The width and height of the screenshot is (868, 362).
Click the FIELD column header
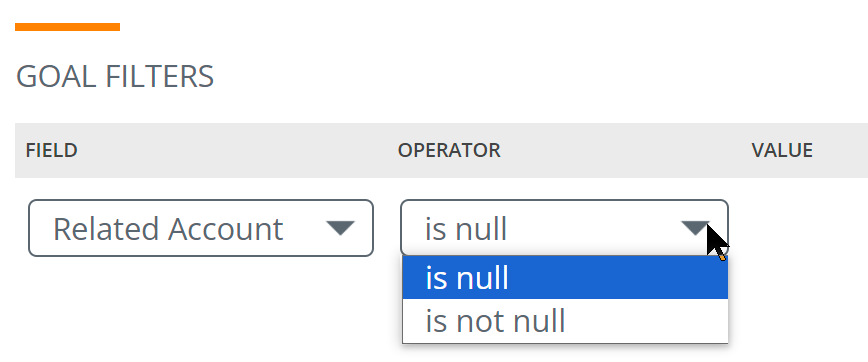click(51, 151)
